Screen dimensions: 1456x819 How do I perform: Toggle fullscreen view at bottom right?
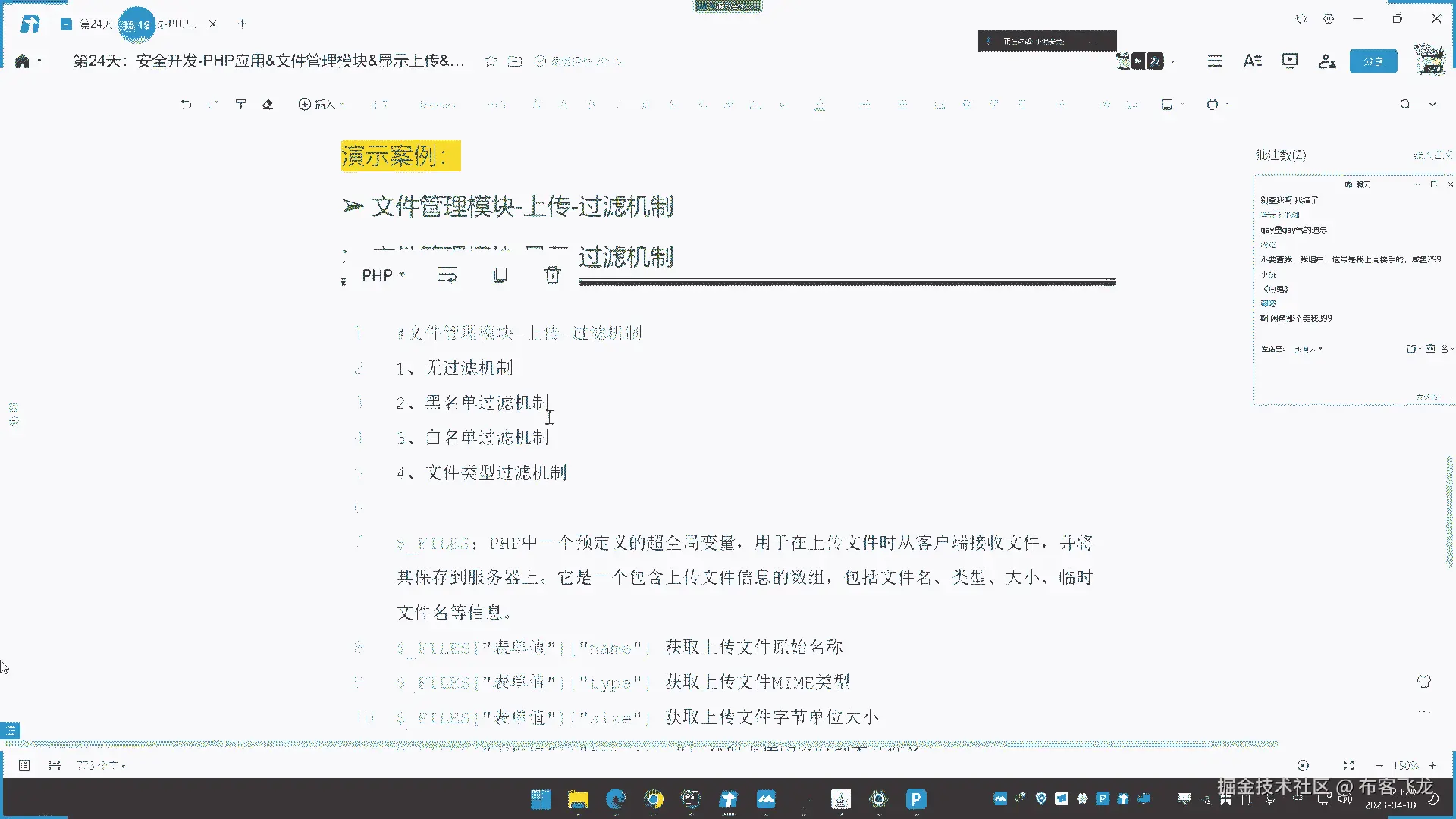click(x=1348, y=766)
